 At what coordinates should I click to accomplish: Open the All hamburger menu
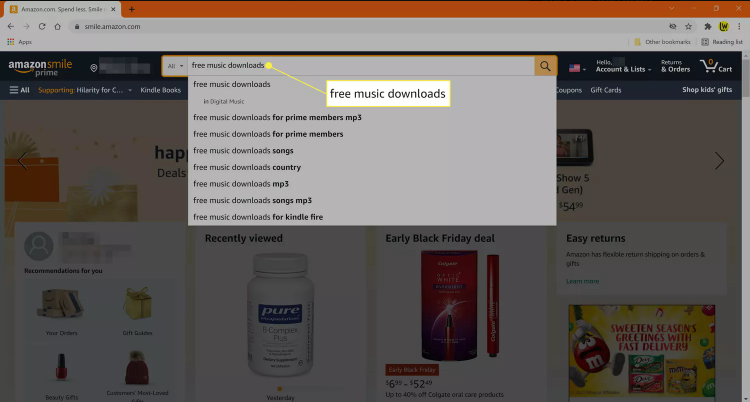20,90
